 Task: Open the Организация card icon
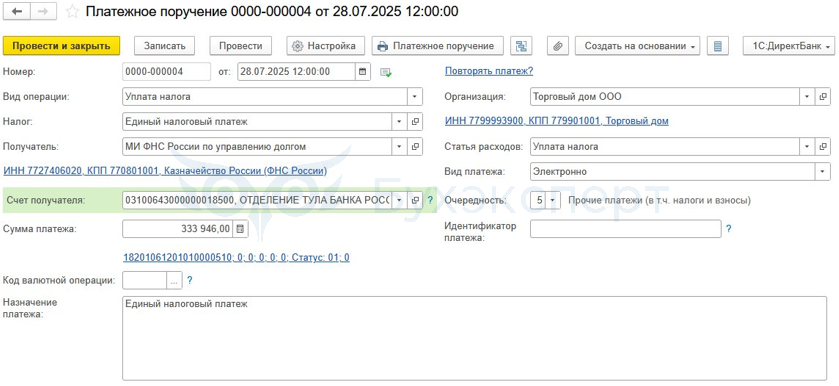tap(823, 97)
